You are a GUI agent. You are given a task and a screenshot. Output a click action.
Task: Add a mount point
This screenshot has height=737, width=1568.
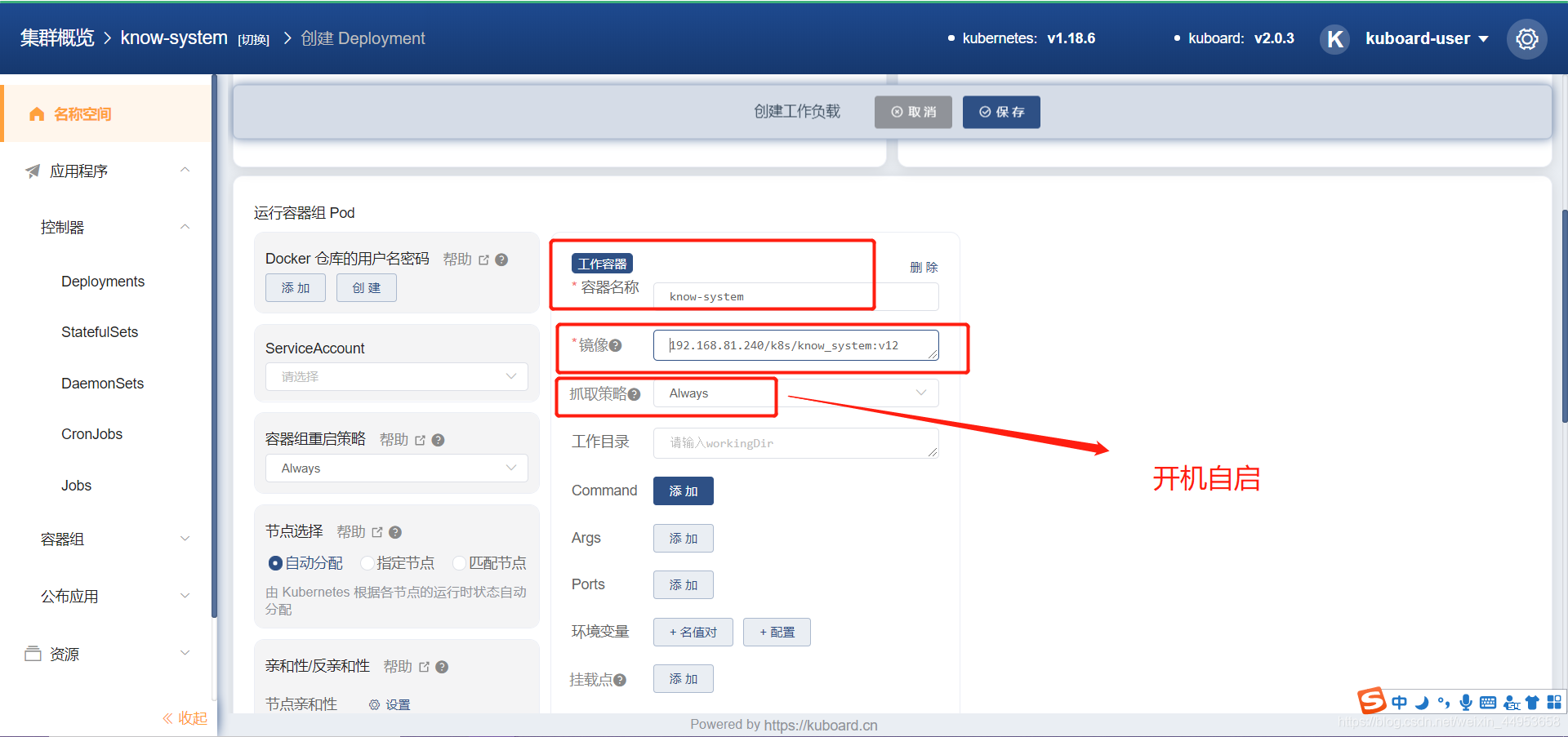[x=684, y=679]
